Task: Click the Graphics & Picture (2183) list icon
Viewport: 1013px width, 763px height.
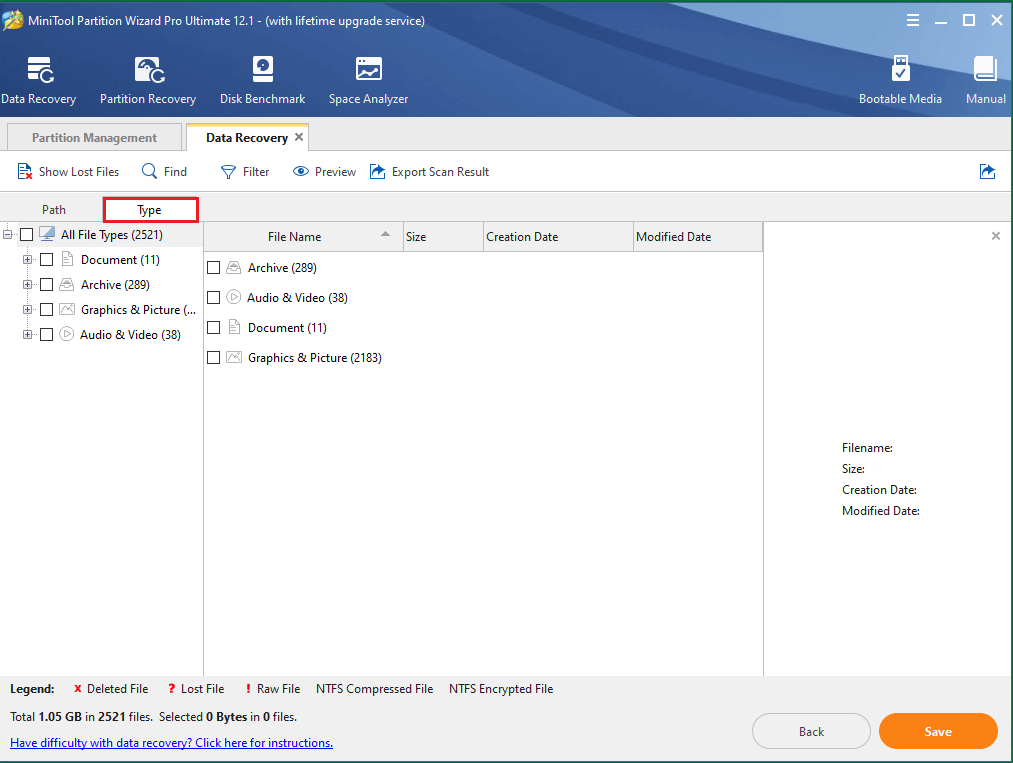Action: (x=234, y=357)
